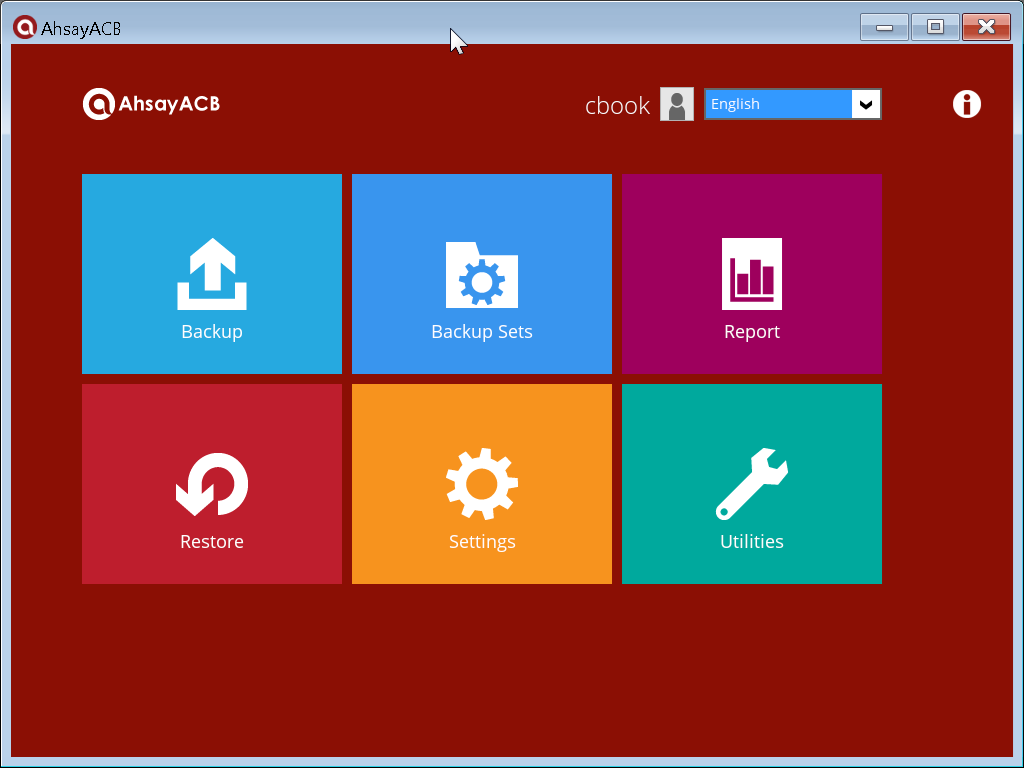Click the Report bar chart icon
The width and height of the screenshot is (1024, 768).
tap(752, 274)
